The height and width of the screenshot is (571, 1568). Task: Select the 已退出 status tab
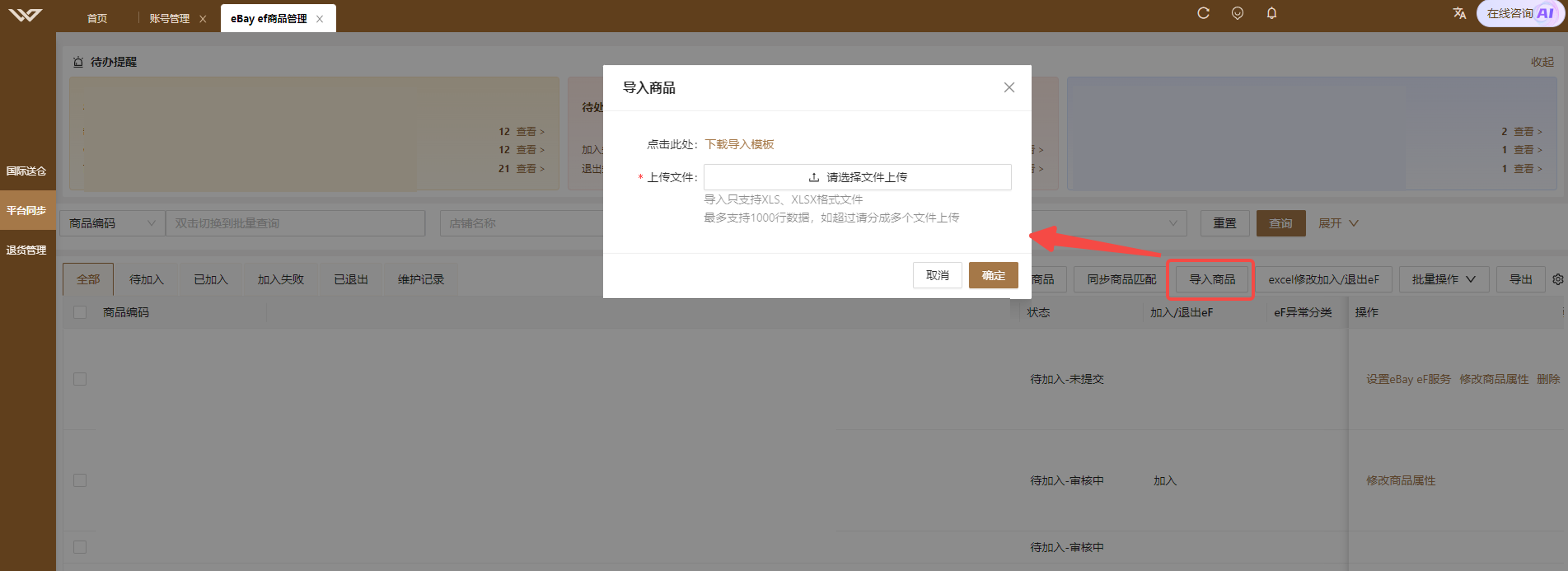(x=351, y=279)
